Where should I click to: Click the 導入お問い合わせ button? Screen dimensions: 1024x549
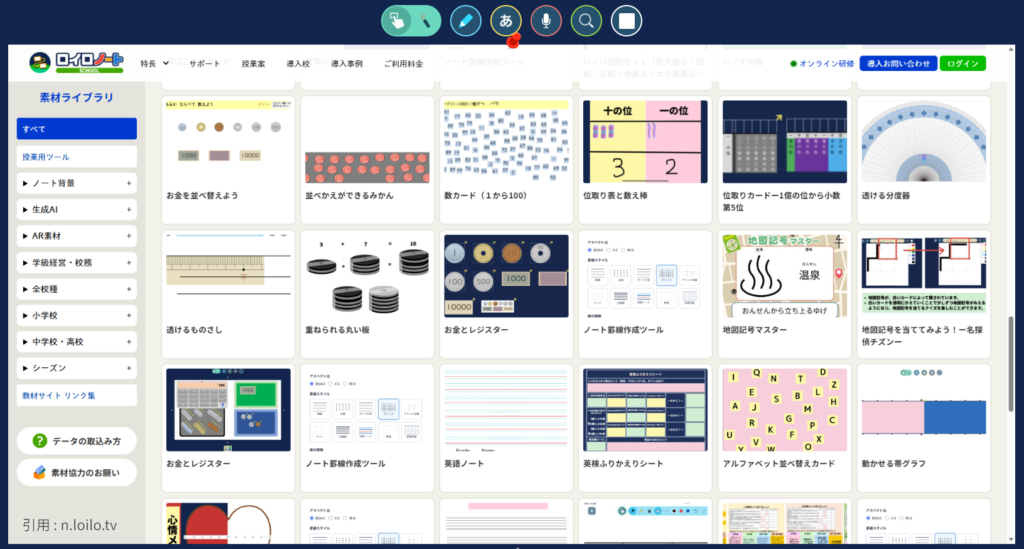[898, 63]
